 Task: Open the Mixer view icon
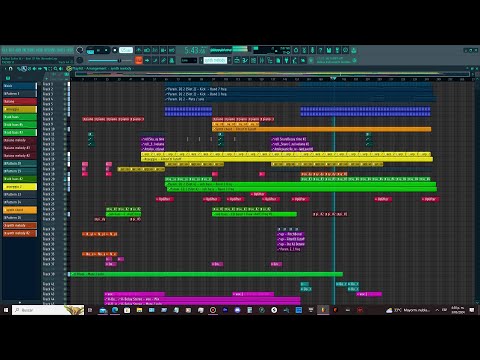[262, 60]
